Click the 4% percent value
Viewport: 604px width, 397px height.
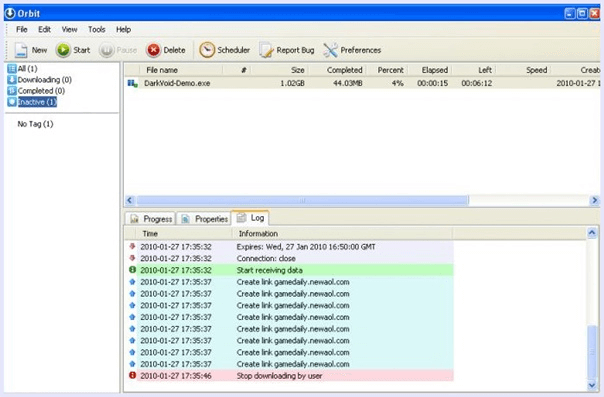coord(398,83)
